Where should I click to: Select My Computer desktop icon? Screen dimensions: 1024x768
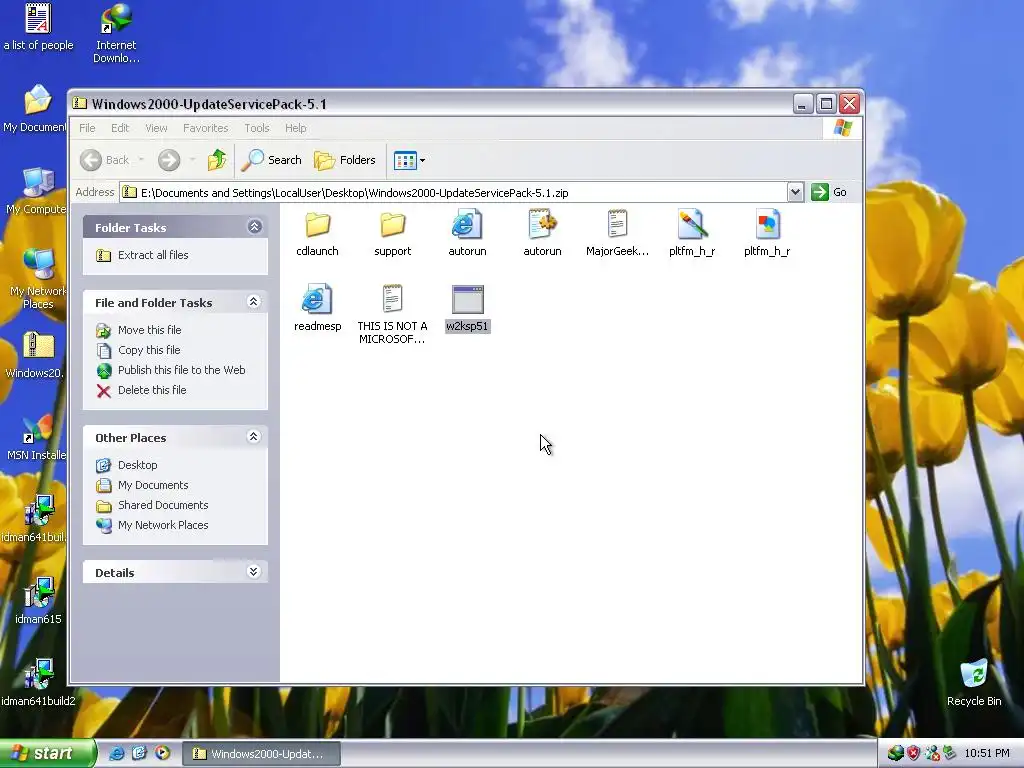36,191
